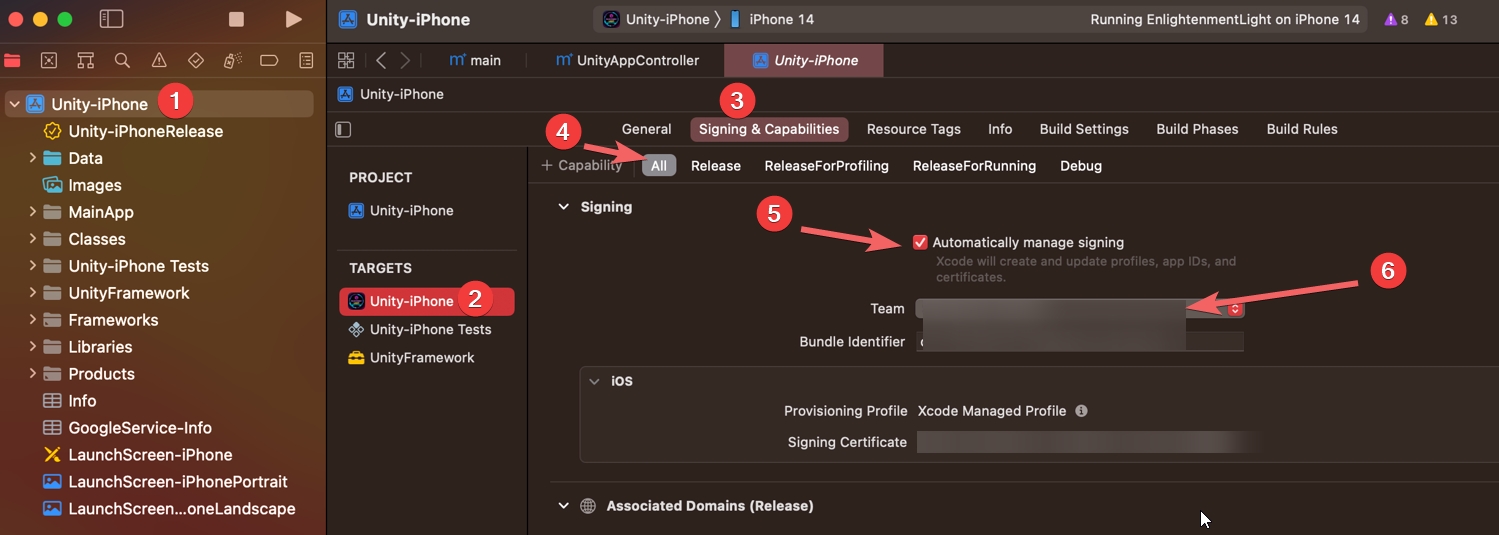The width and height of the screenshot is (1499, 535).
Task: Hide the project and targets list sidebar
Action: point(344,130)
